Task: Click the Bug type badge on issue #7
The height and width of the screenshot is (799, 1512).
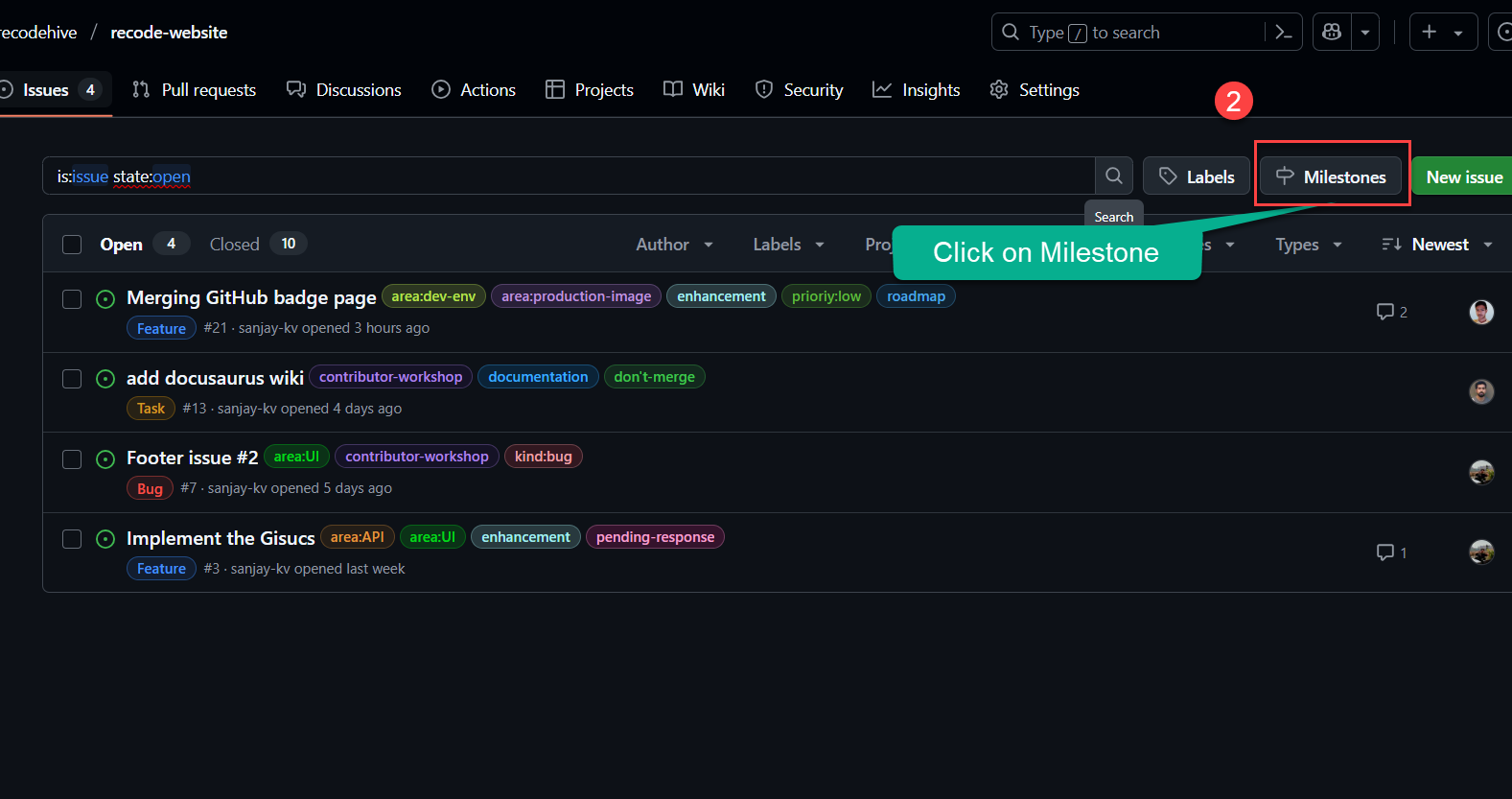Action: [x=150, y=488]
